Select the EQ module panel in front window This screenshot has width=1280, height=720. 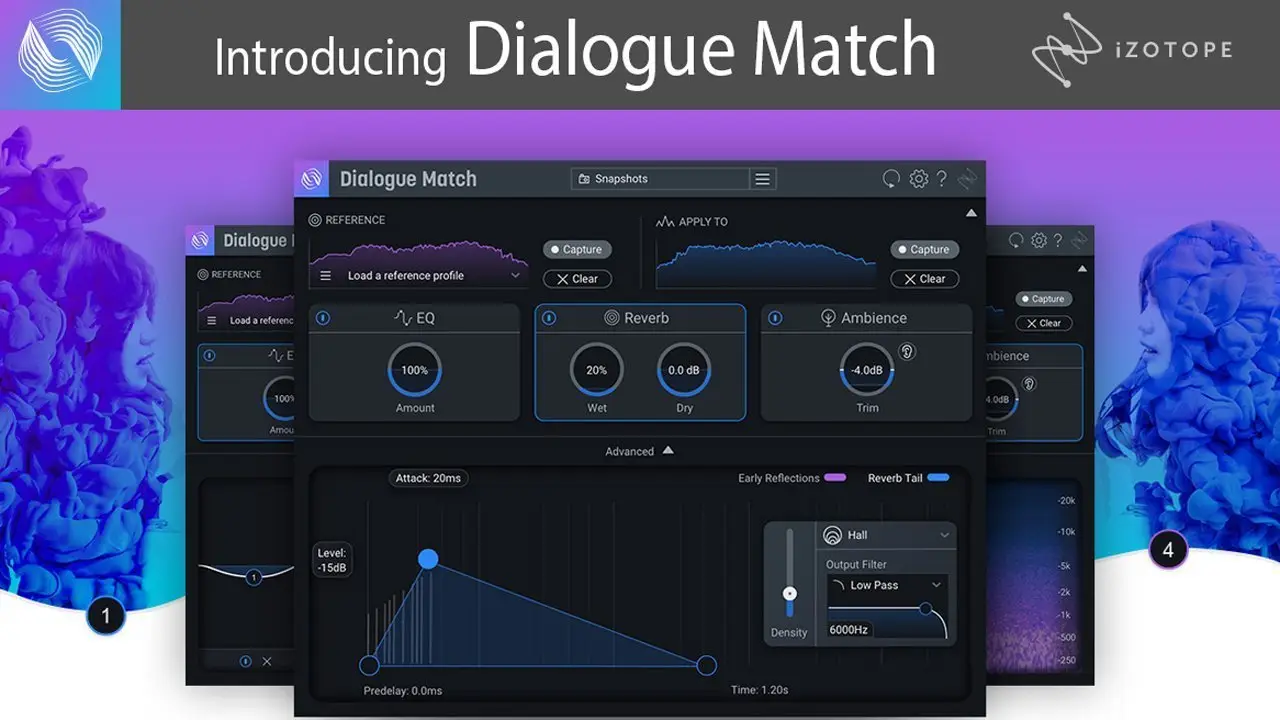(414, 362)
